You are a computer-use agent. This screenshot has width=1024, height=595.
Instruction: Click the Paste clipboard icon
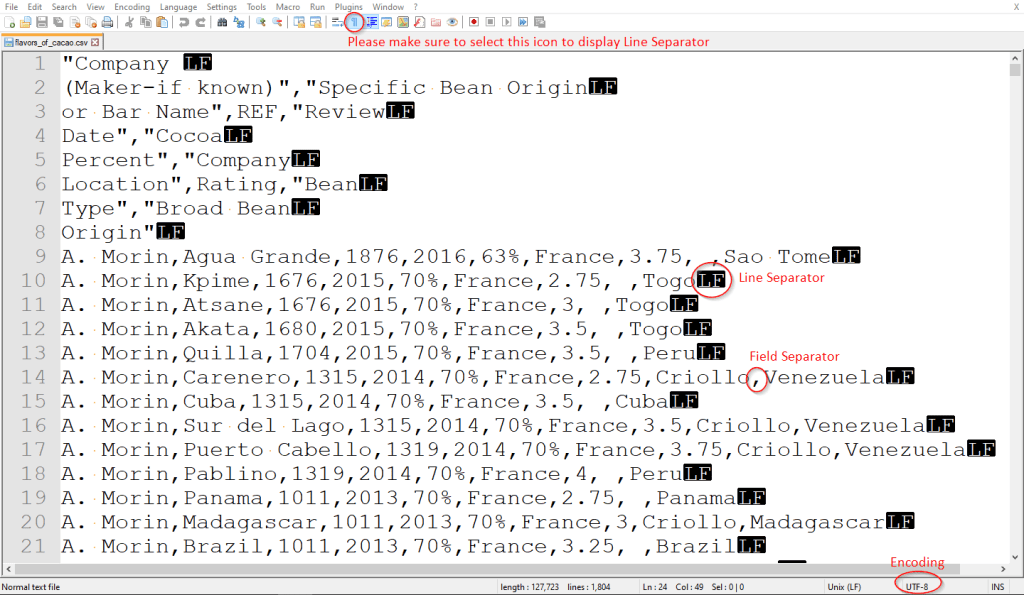[162, 21]
